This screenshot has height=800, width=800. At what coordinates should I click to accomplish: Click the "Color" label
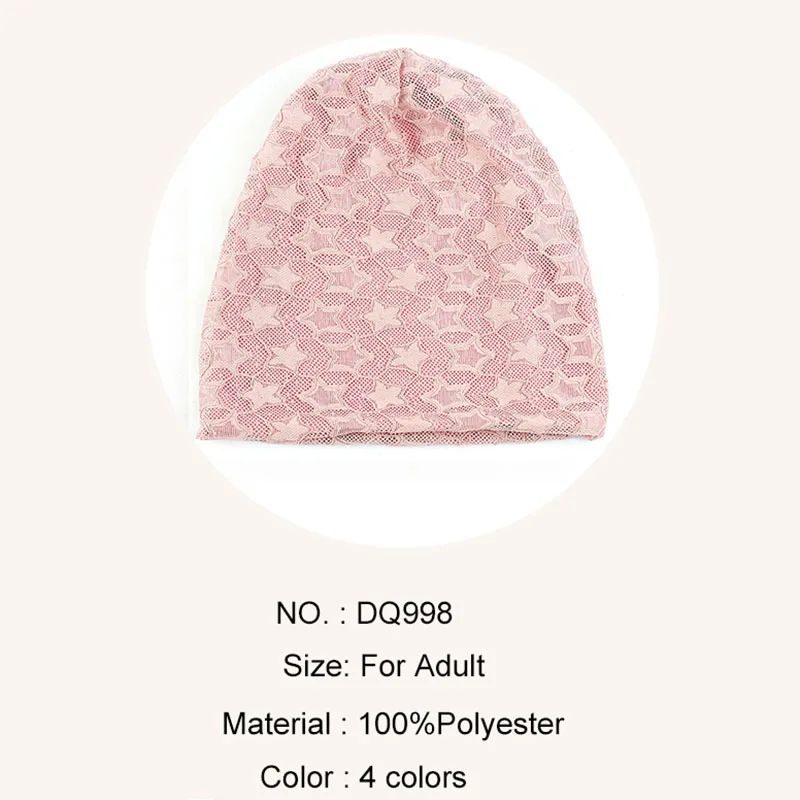pos(297,778)
